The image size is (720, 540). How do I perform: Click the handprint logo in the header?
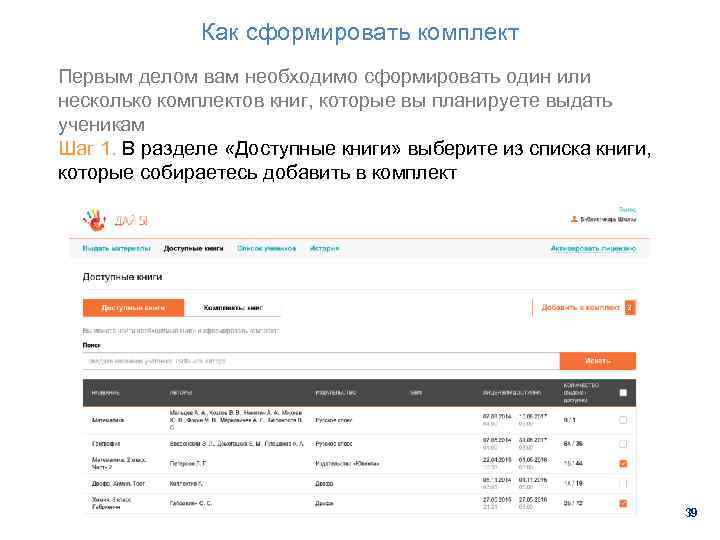[x=95, y=220]
